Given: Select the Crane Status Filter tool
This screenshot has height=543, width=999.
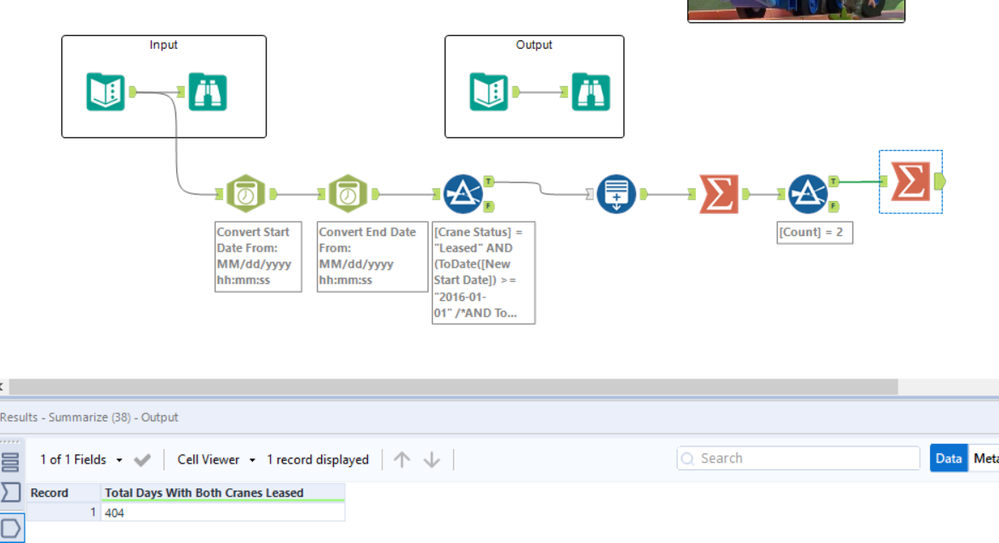Looking at the screenshot, I should point(463,194).
